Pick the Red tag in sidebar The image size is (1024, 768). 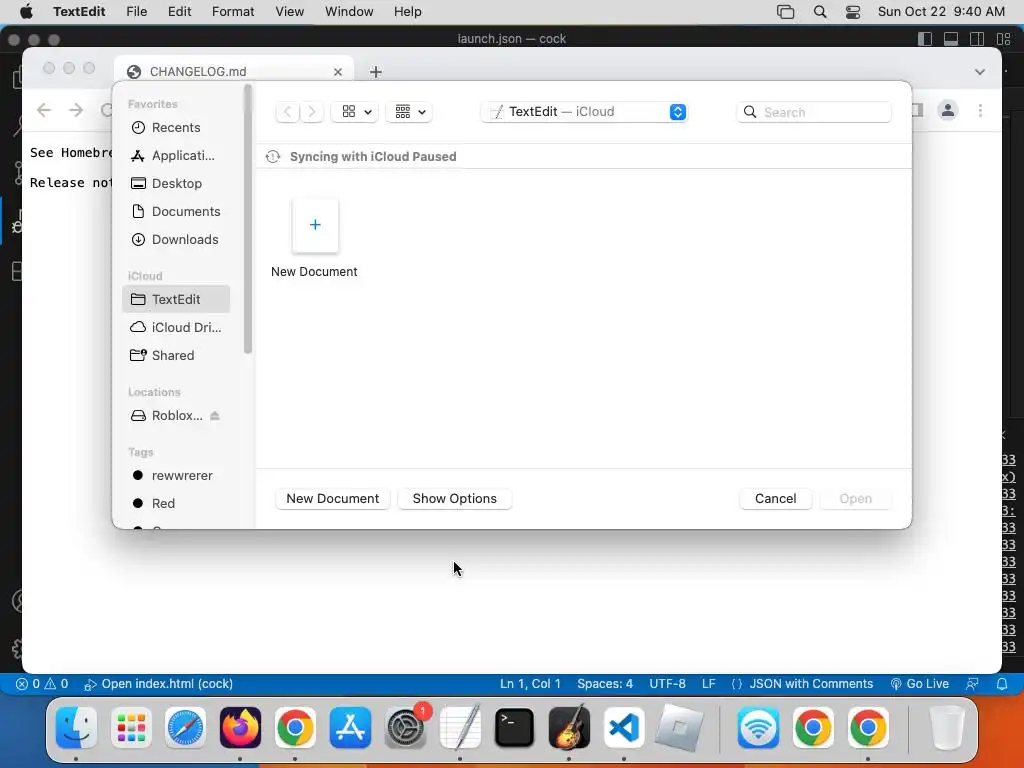coord(175,504)
